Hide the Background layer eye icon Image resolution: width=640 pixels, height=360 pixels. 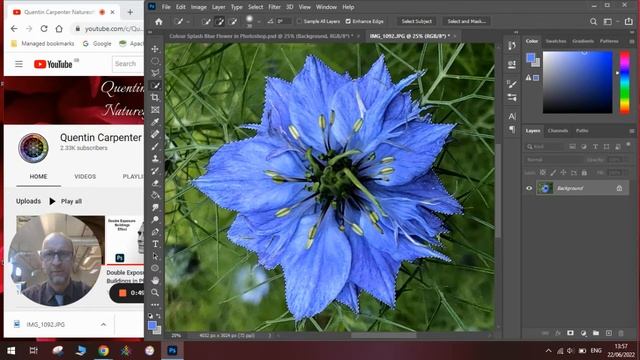click(529, 188)
